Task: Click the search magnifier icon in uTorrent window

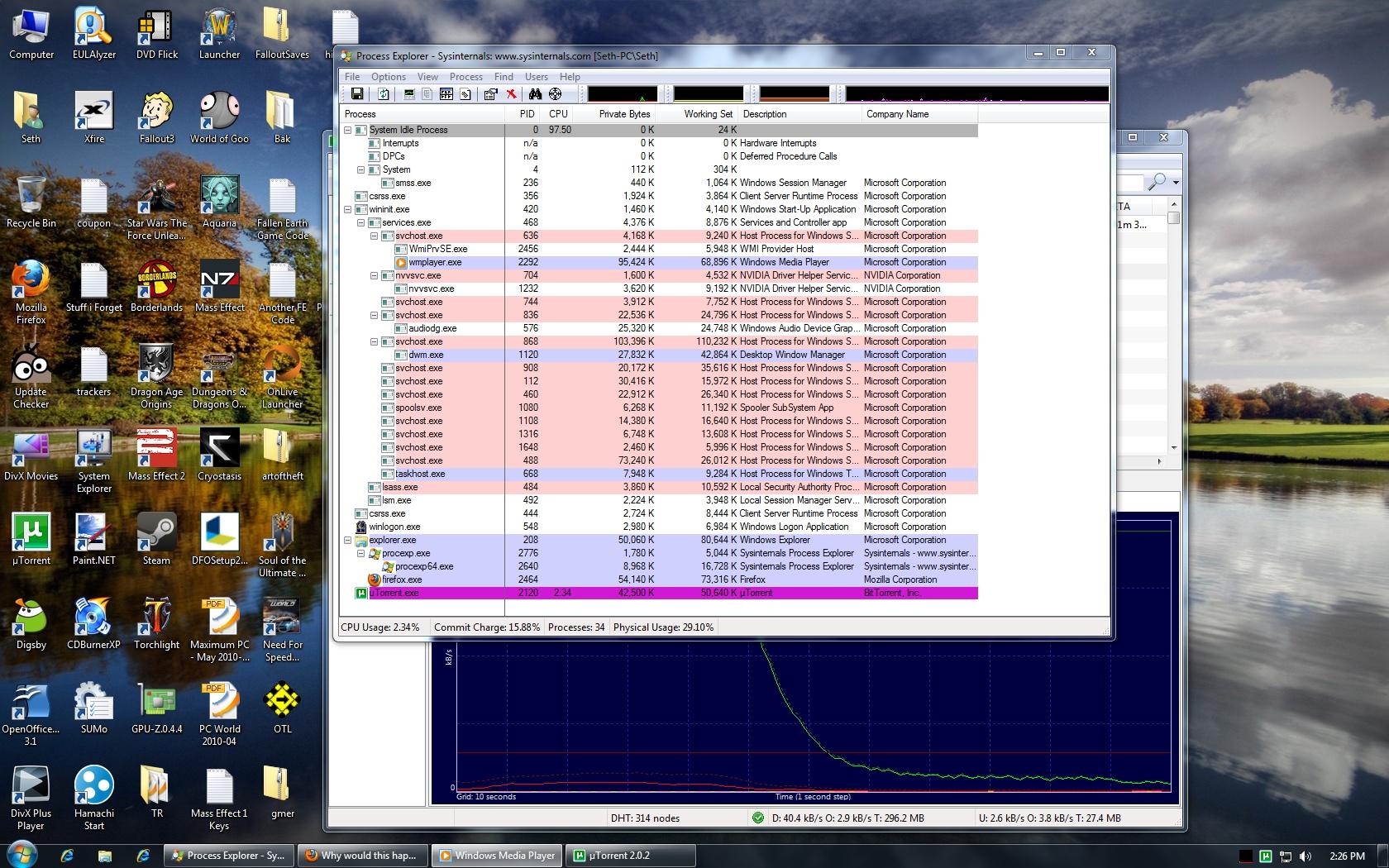Action: [x=1158, y=181]
